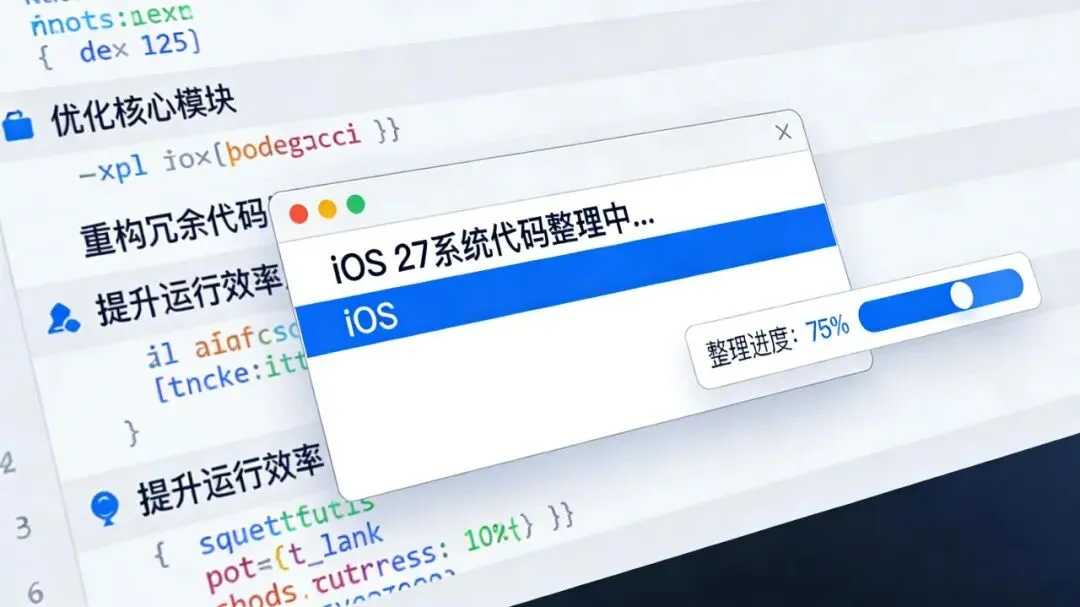This screenshot has width=1080, height=607.
Task: Open the 优化核心模块 section heading
Action: (144, 110)
